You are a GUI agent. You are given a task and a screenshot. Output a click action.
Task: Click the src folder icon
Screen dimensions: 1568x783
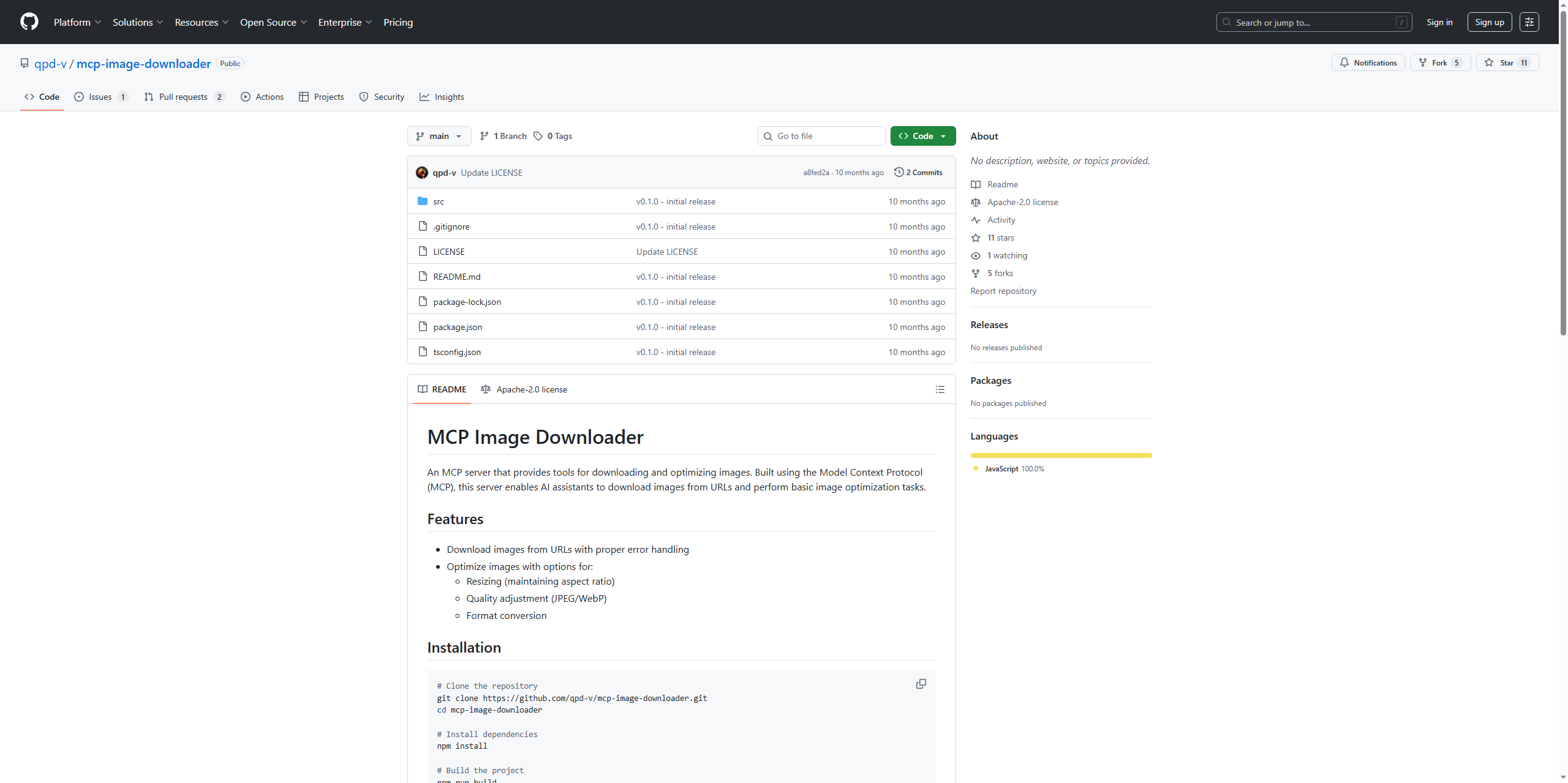click(x=423, y=201)
